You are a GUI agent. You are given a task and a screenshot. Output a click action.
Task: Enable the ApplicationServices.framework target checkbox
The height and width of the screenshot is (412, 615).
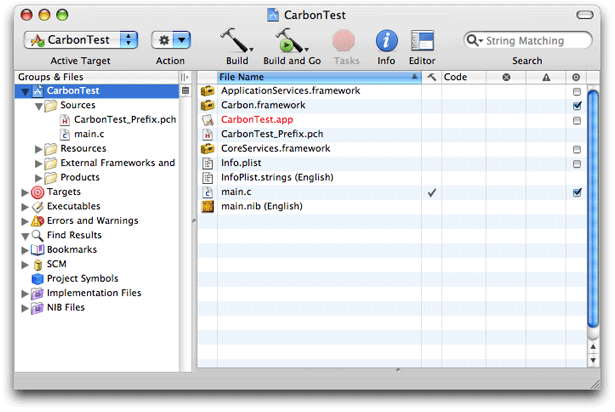(577, 91)
